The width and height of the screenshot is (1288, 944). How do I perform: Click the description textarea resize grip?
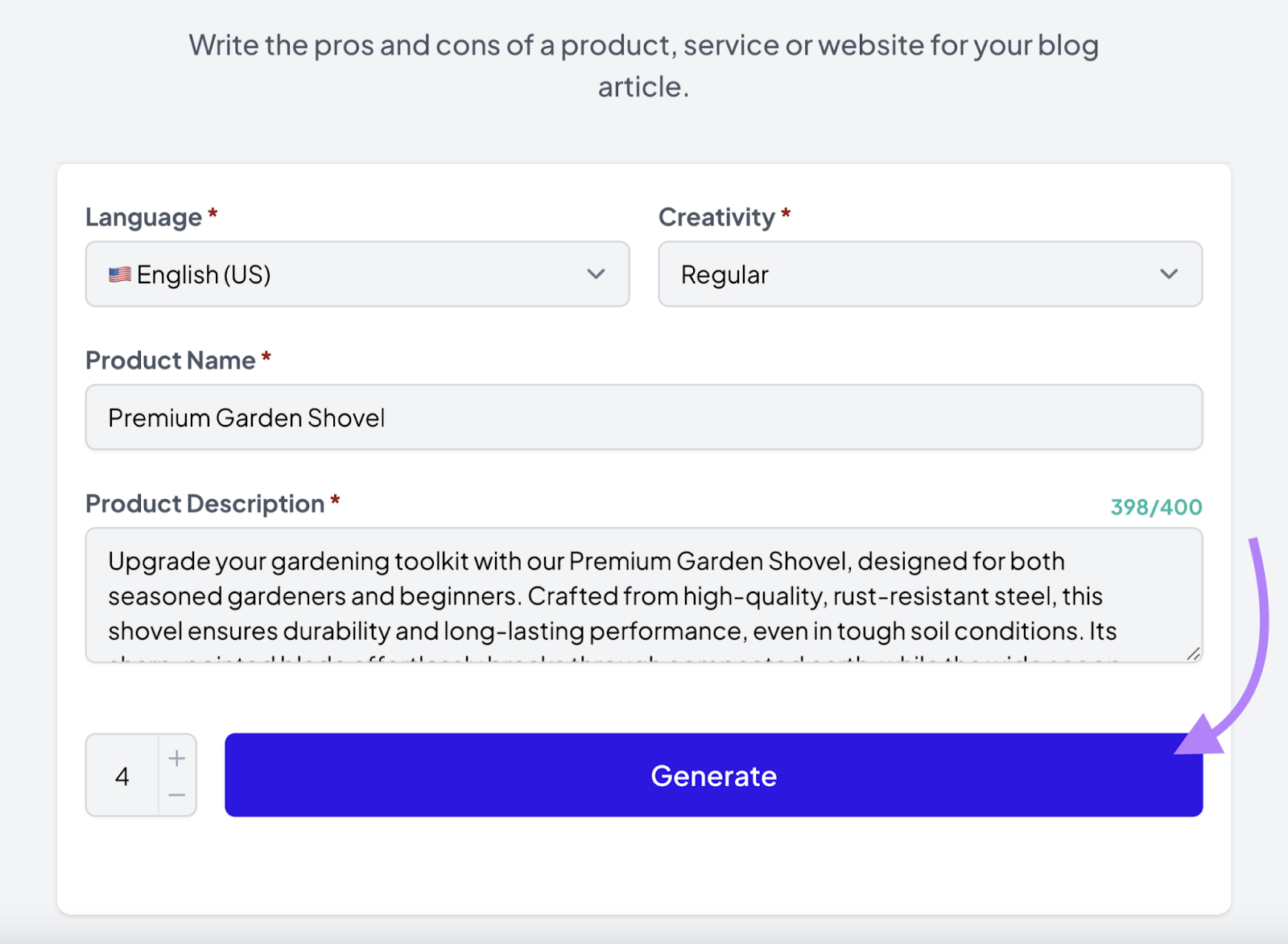click(x=1194, y=653)
